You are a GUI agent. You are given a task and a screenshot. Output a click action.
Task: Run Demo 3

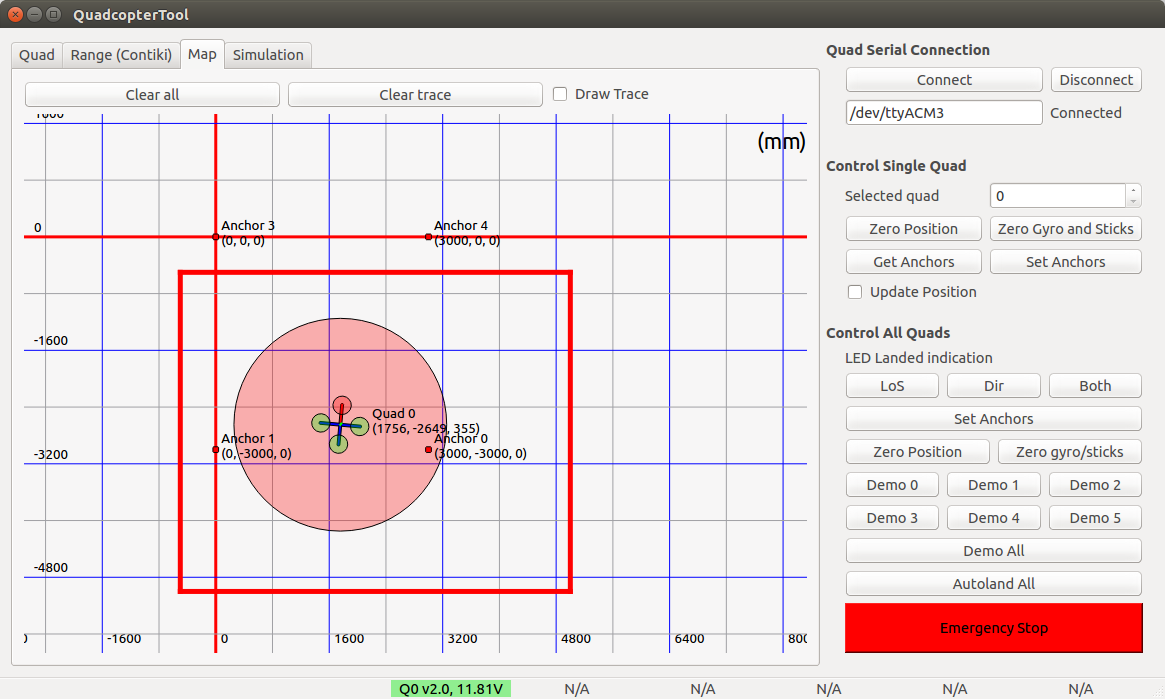[x=892, y=518]
